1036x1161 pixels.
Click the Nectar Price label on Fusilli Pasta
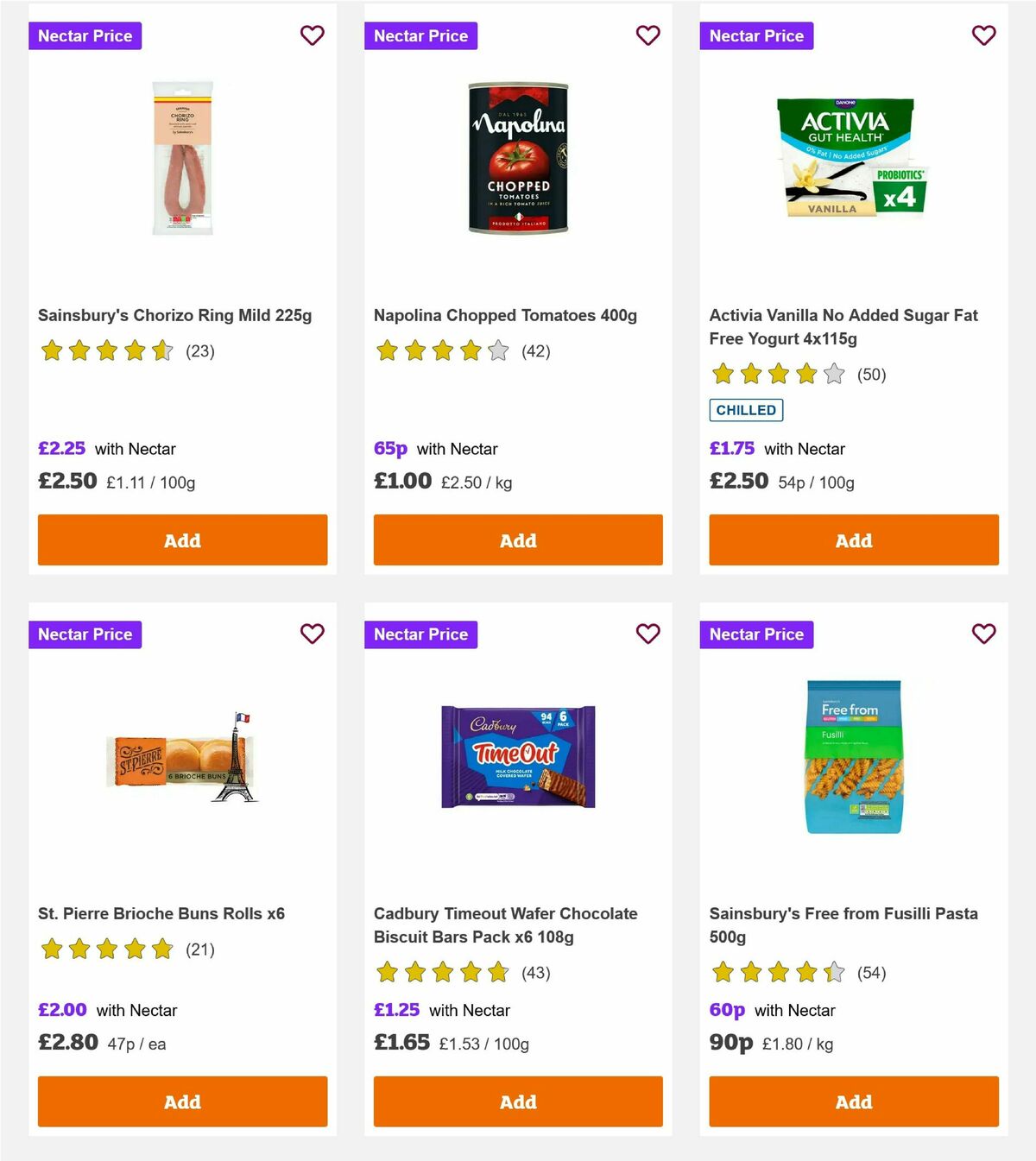756,634
